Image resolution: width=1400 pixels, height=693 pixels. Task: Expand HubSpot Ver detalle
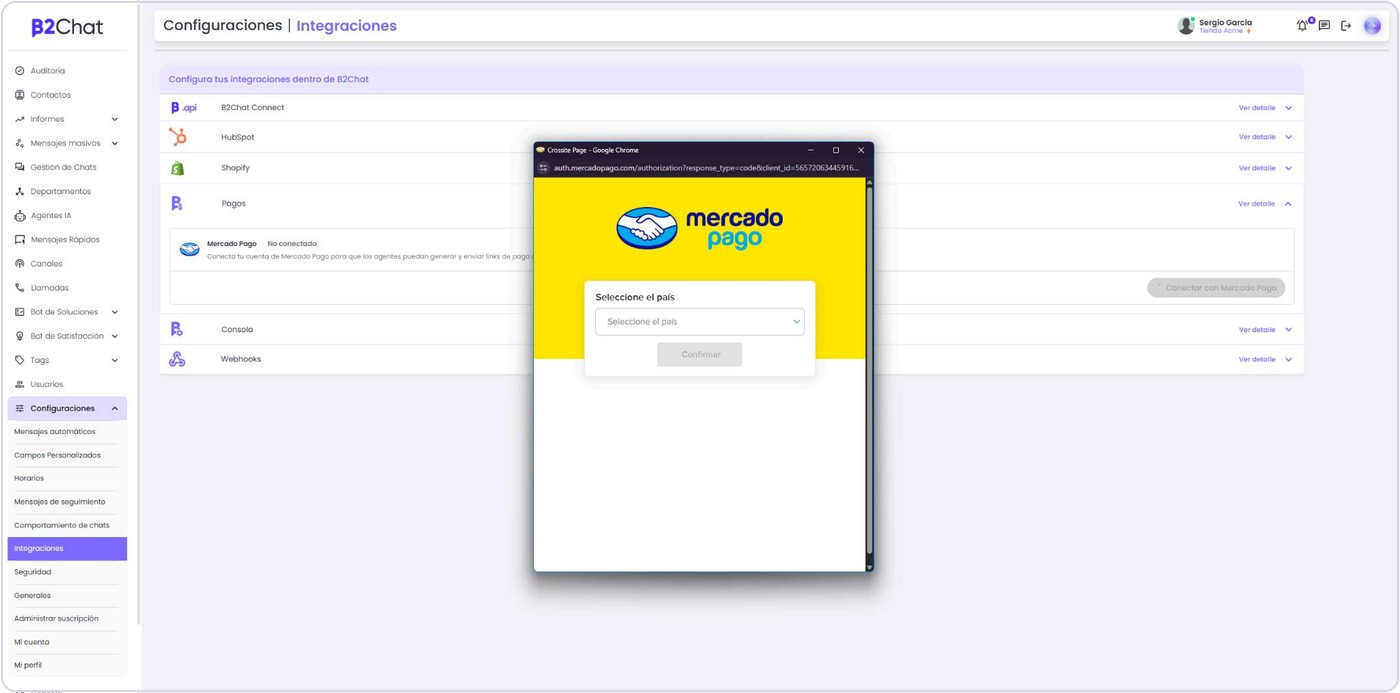click(1265, 137)
